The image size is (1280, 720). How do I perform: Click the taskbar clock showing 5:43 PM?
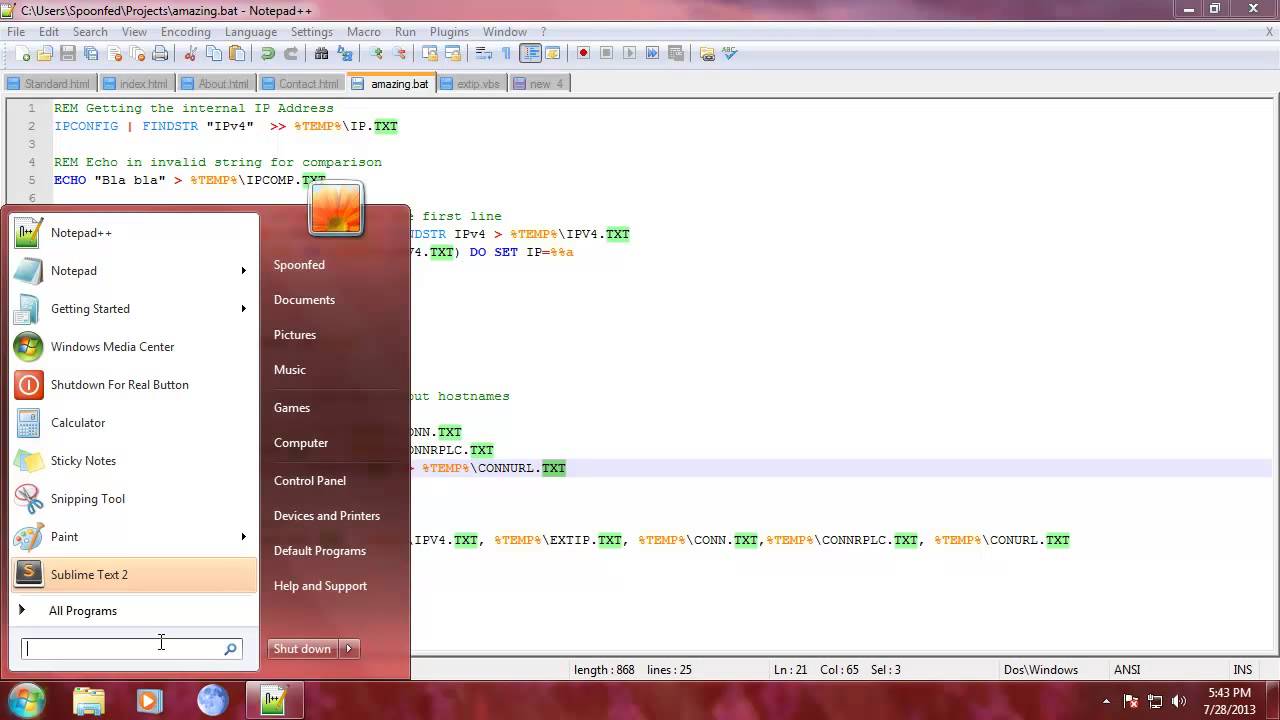(1229, 701)
